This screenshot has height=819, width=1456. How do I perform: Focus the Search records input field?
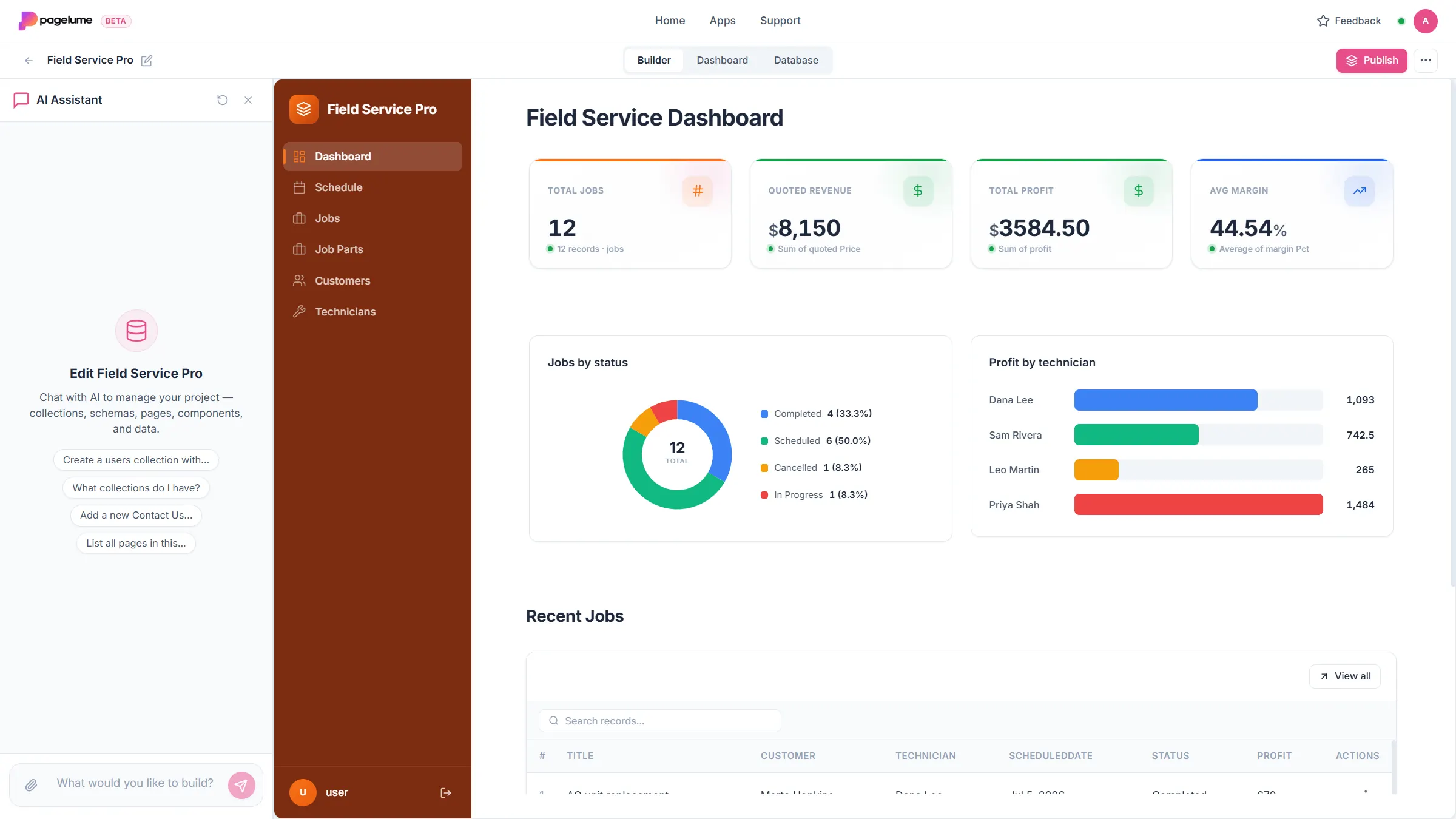point(660,721)
